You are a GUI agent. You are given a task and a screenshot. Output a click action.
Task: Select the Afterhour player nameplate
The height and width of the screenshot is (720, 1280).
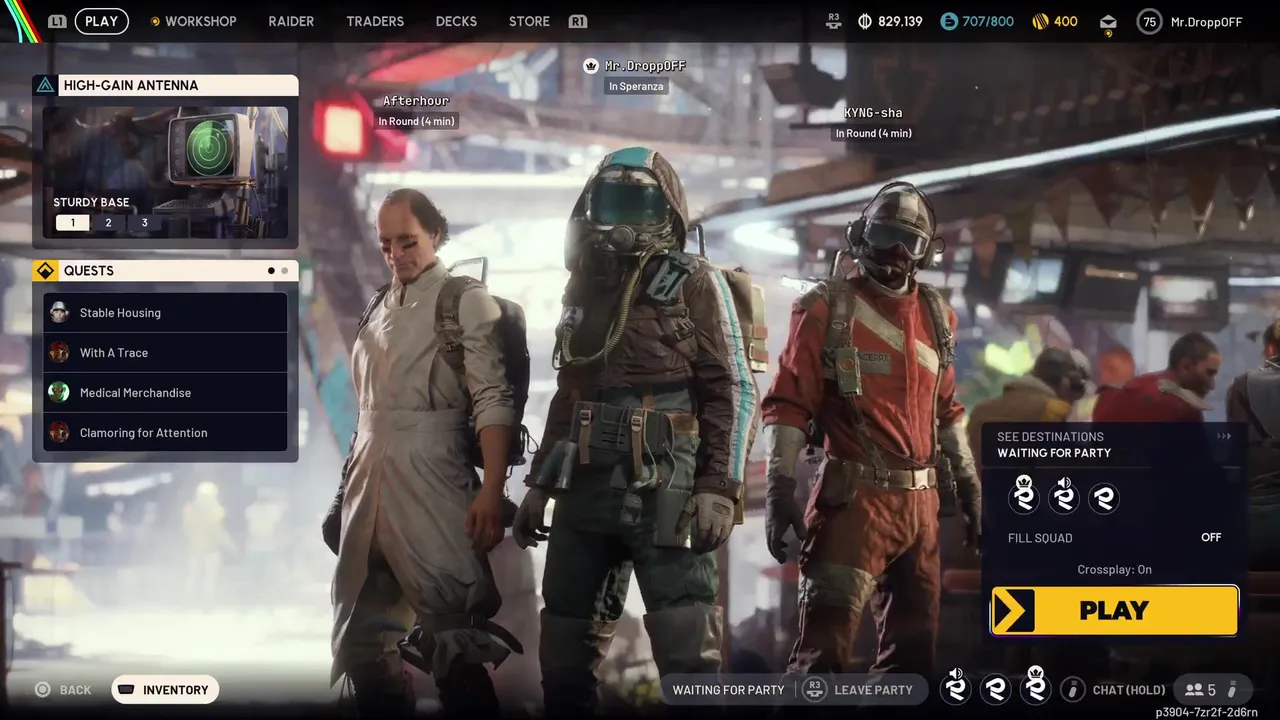click(x=416, y=101)
